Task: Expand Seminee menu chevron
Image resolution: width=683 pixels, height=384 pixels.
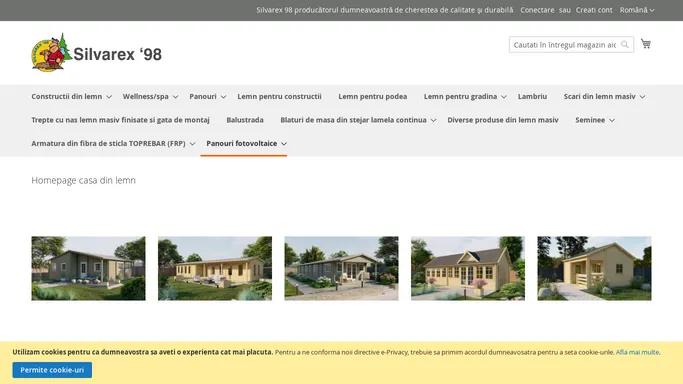Action: (x=612, y=120)
